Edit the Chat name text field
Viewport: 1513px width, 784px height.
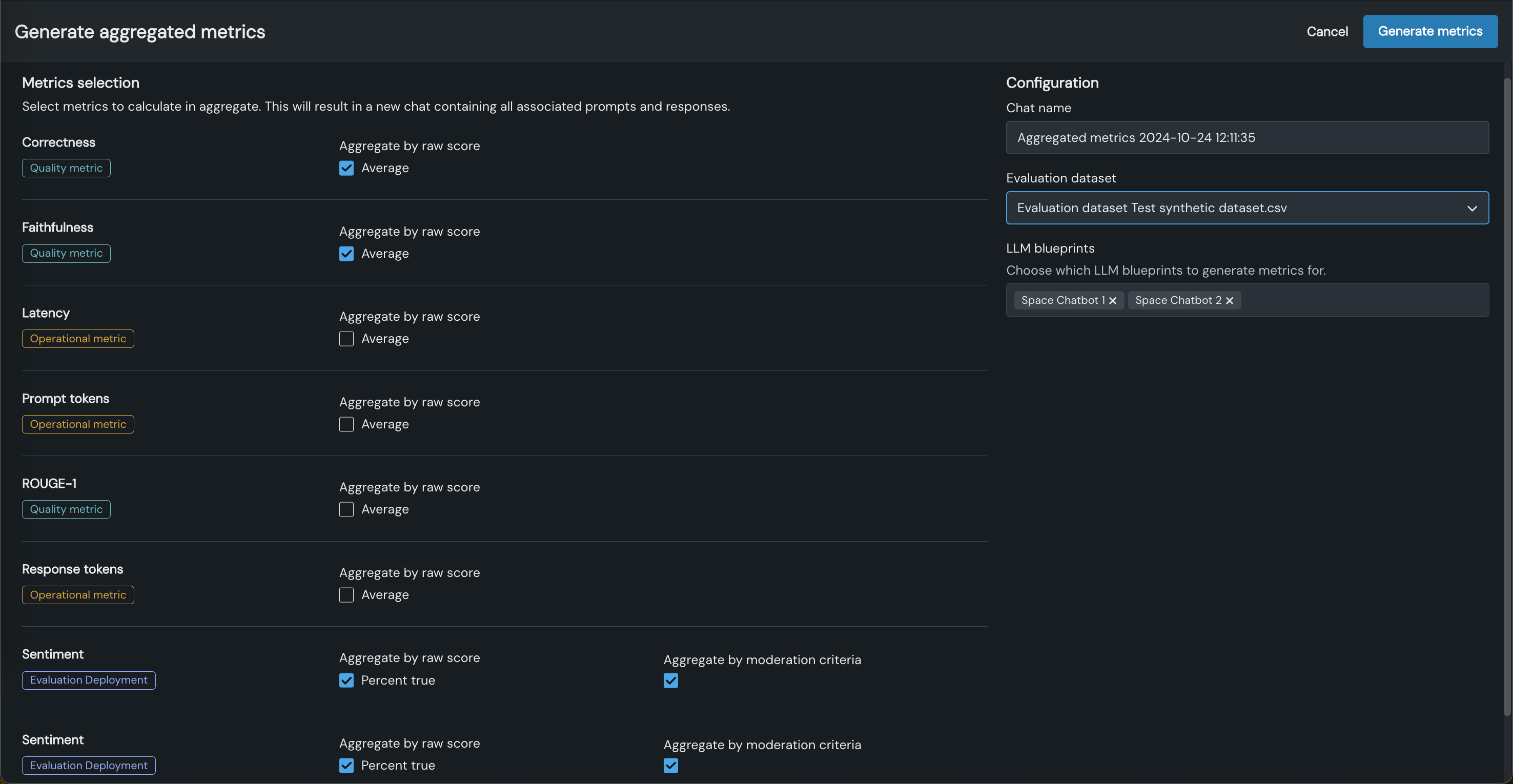click(x=1246, y=138)
